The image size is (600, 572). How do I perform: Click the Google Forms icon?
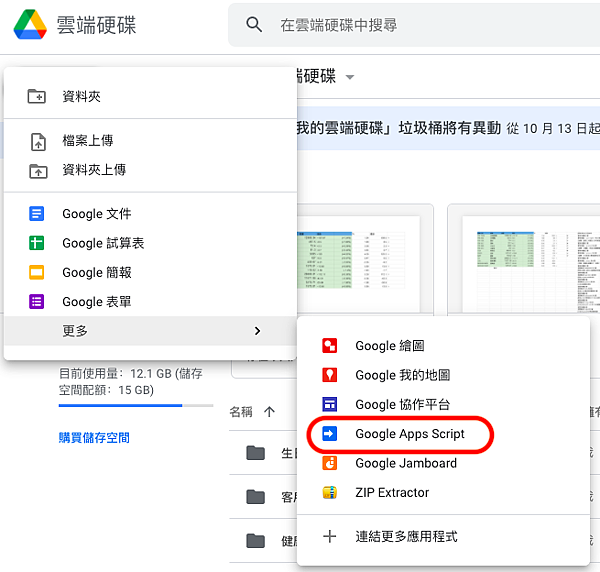[37, 301]
